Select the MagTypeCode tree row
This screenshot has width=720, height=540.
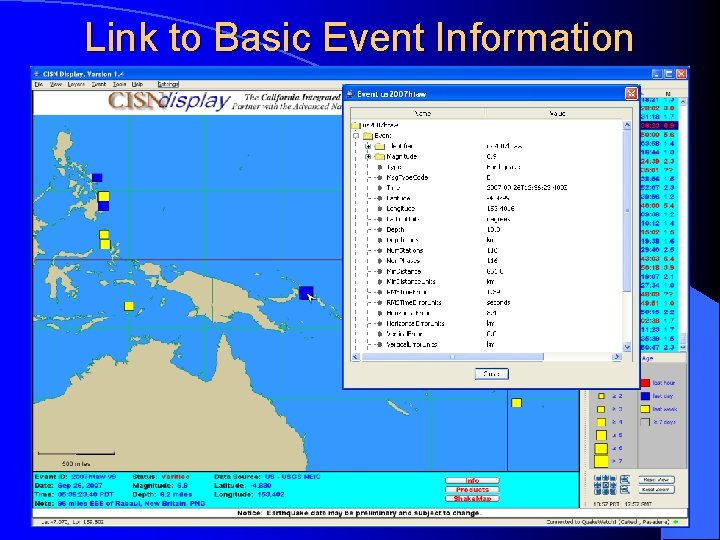[487, 177]
